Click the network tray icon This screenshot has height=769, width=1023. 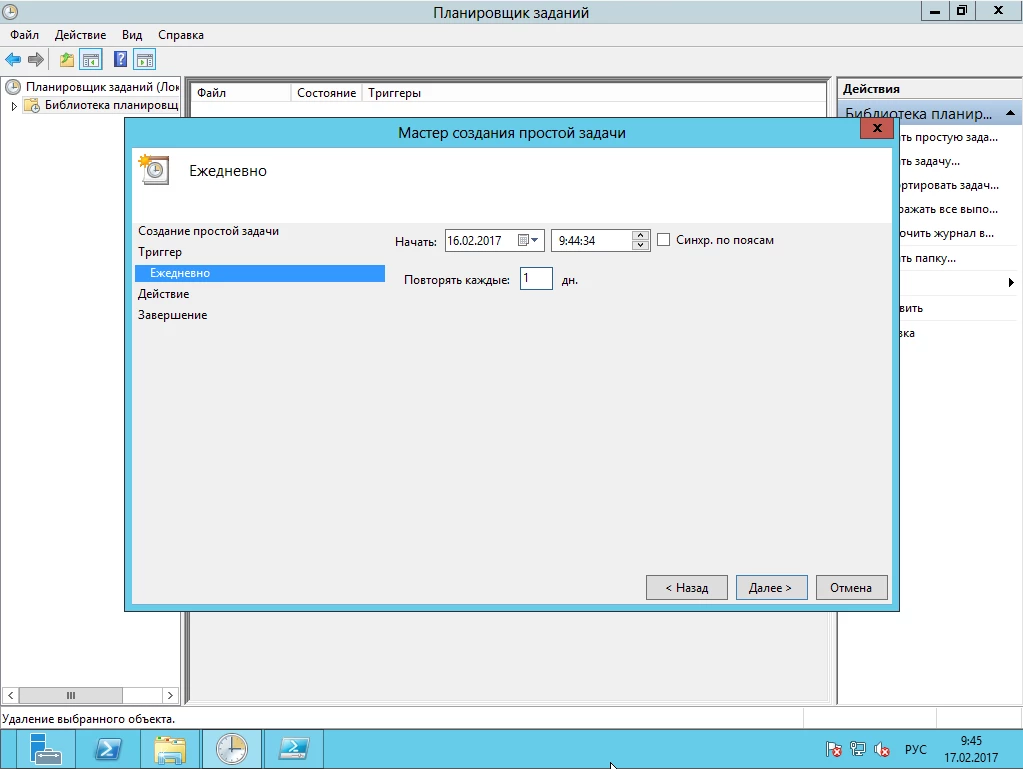(x=858, y=749)
